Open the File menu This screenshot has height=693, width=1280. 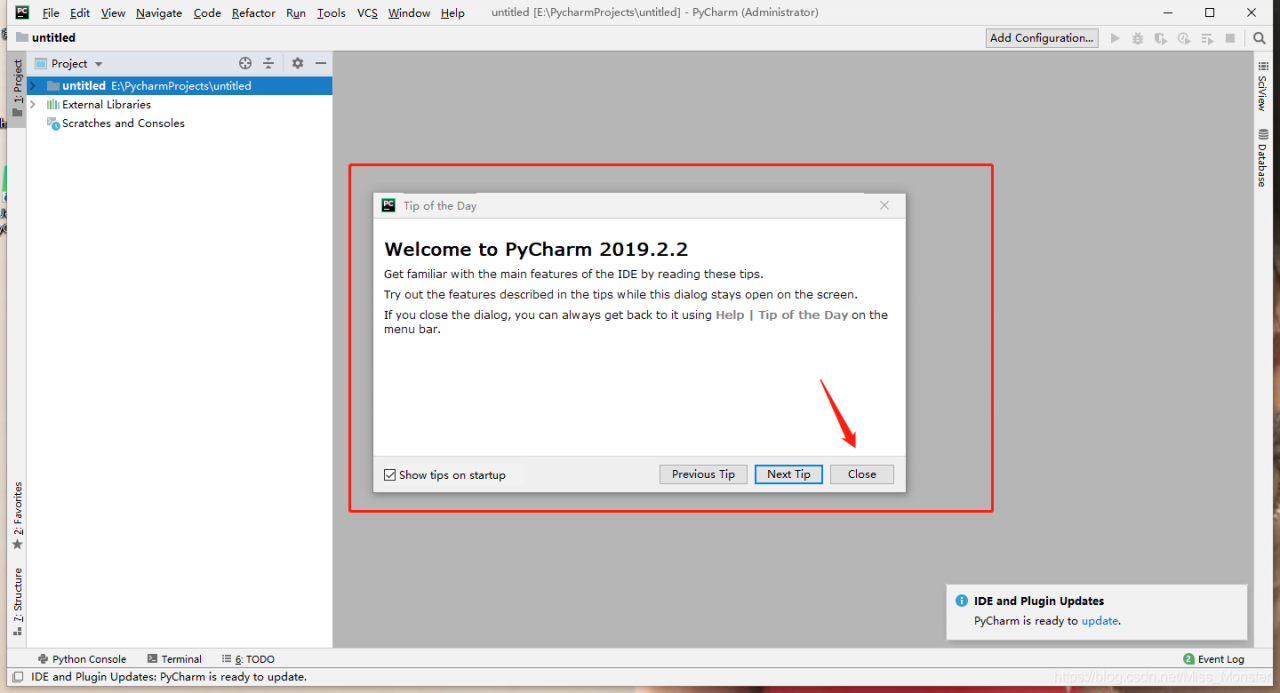[x=51, y=13]
